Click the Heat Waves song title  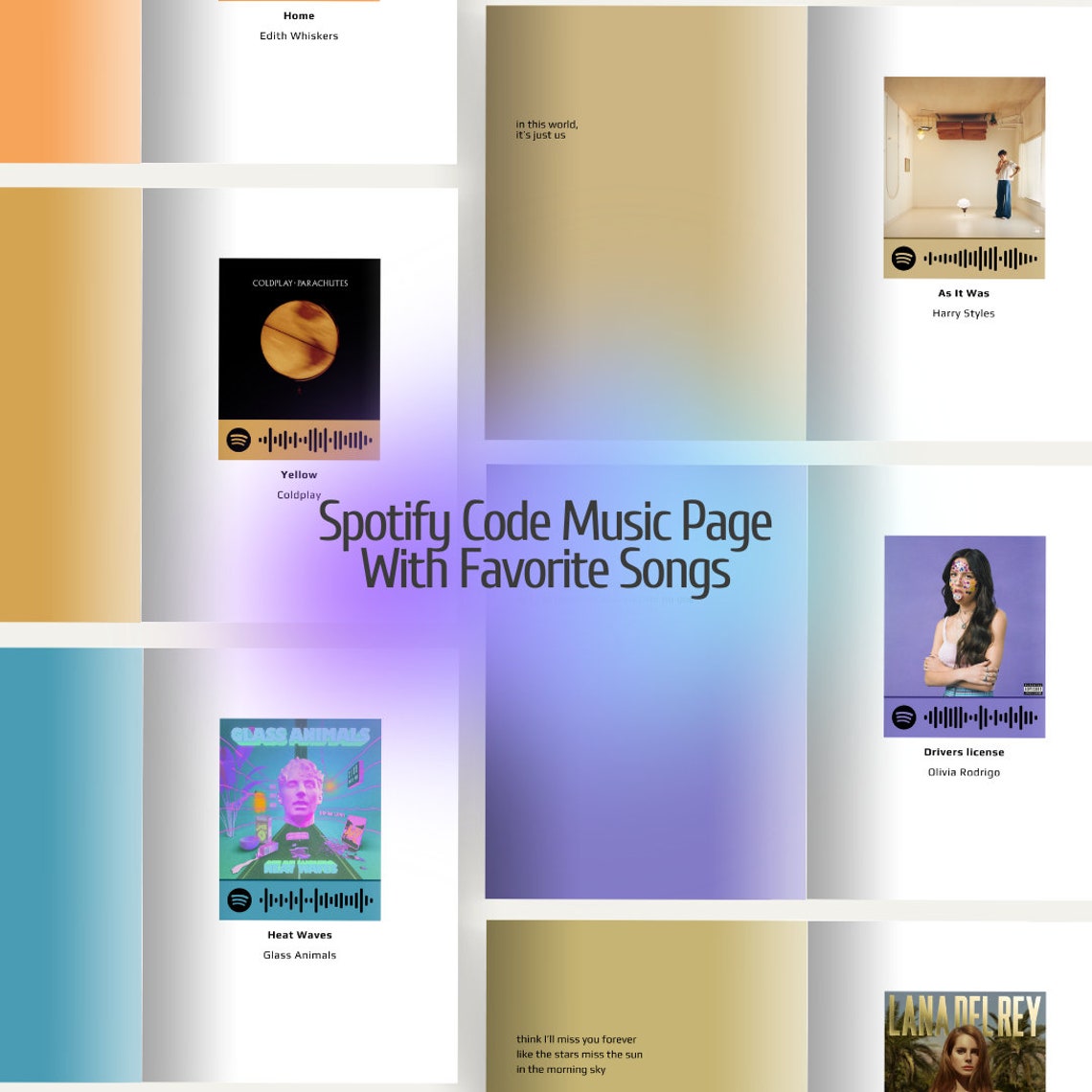click(x=299, y=934)
